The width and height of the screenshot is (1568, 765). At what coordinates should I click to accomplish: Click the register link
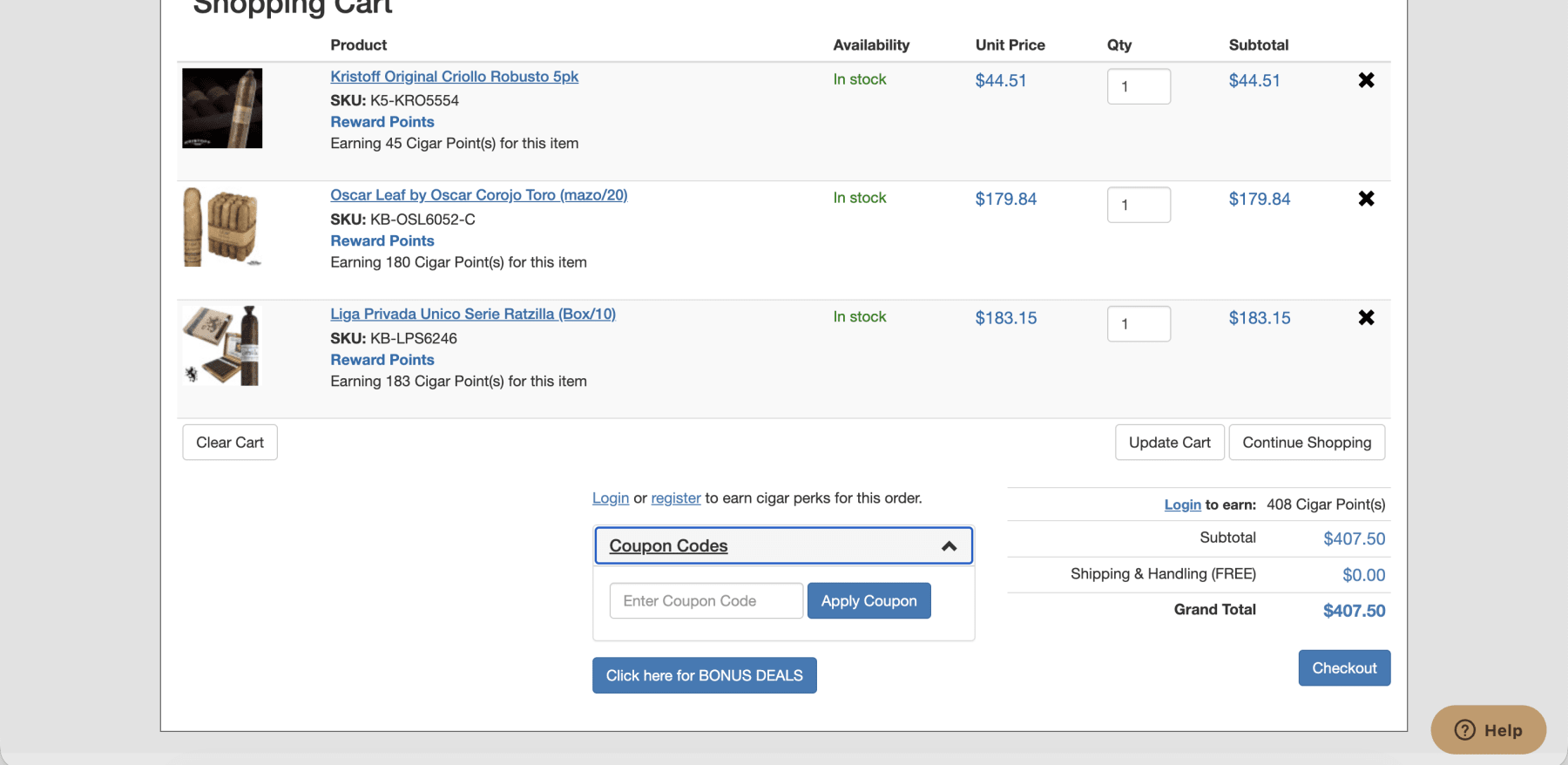pos(676,498)
